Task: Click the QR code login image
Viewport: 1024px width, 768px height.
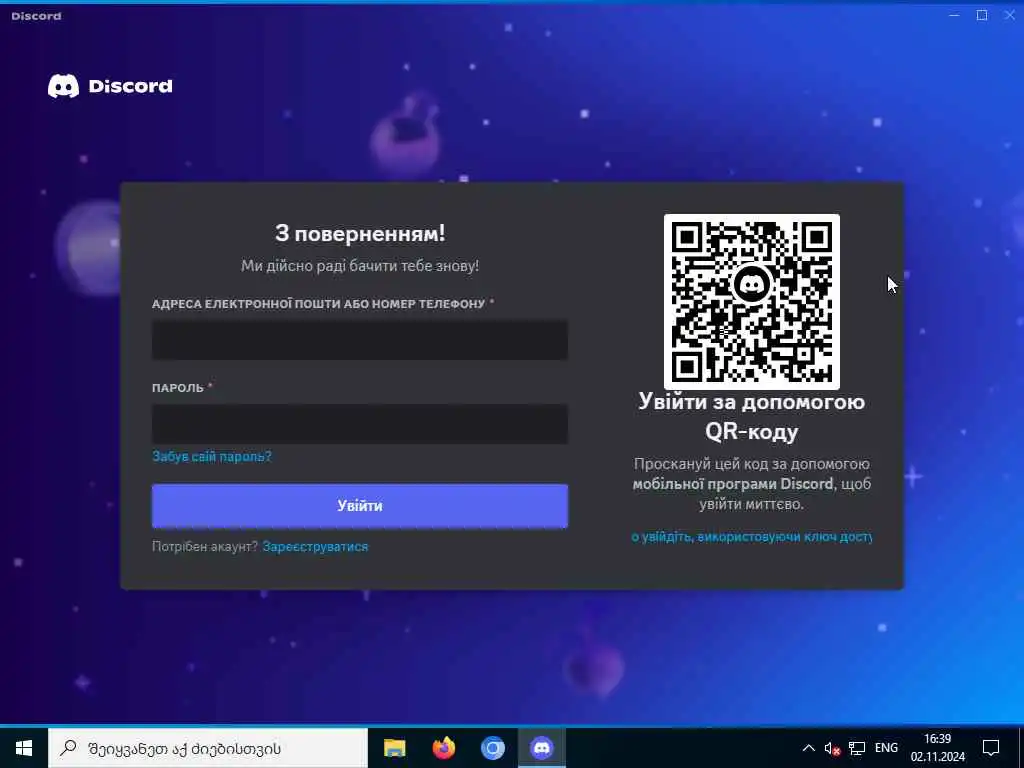Action: coord(752,302)
